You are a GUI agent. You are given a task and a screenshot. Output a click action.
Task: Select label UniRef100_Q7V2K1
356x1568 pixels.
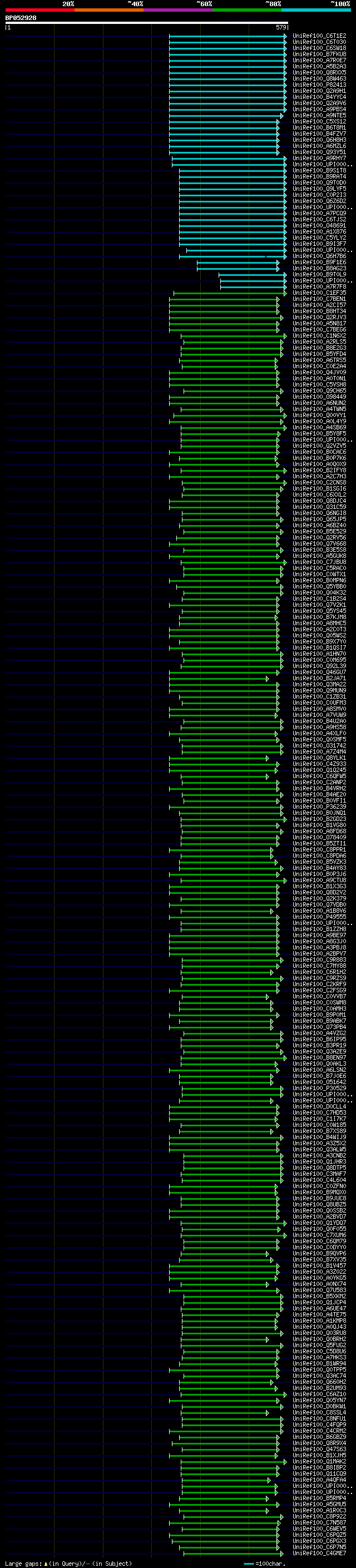click(319, 605)
